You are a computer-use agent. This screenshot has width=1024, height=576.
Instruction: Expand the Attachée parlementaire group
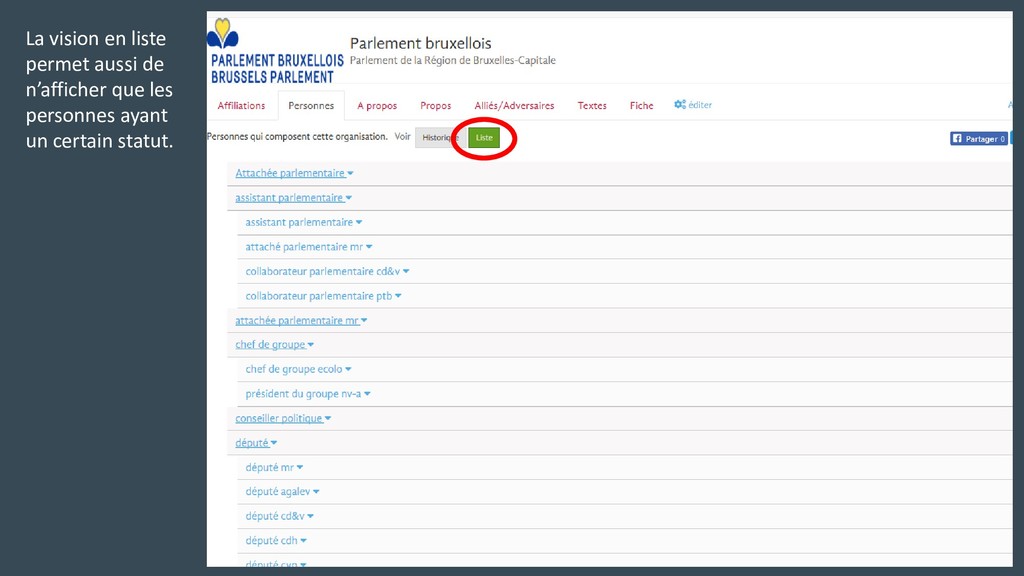(294, 173)
